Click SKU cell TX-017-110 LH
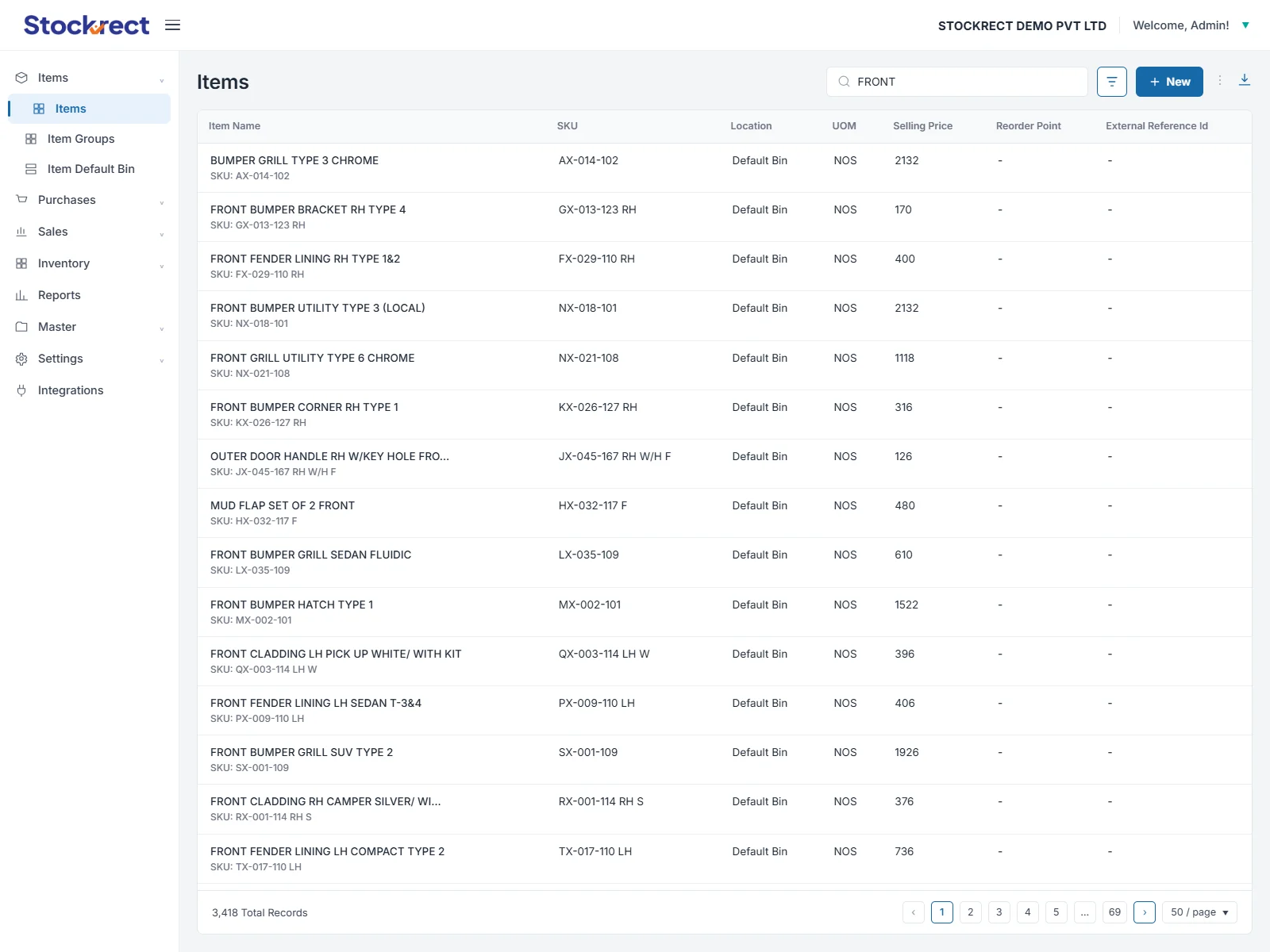The width and height of the screenshot is (1270, 952). coord(595,851)
